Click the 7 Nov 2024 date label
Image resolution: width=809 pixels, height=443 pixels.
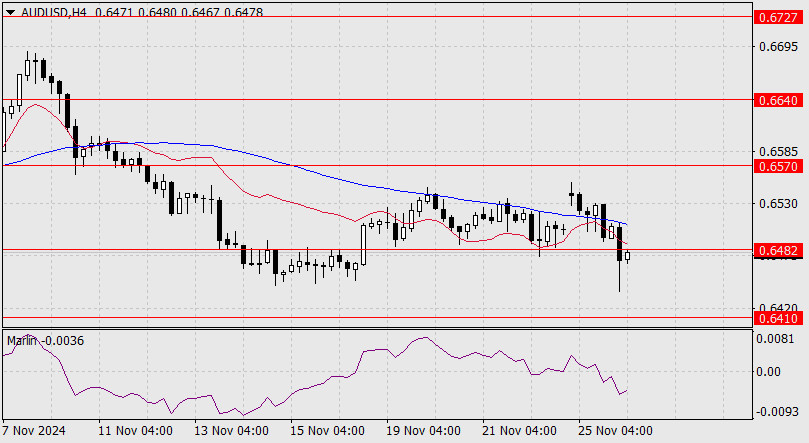coord(34,431)
